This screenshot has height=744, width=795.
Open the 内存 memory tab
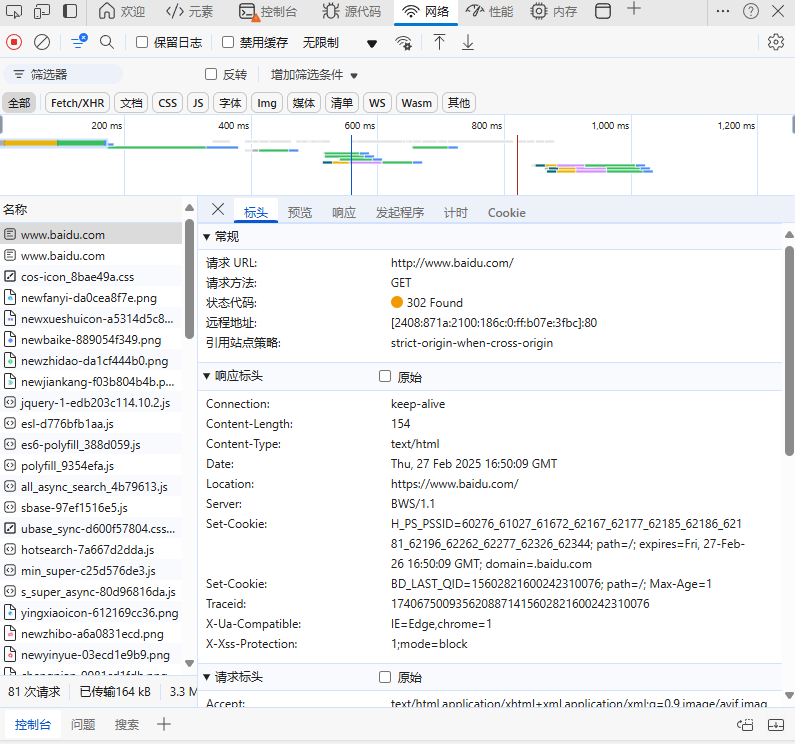pyautogui.click(x=554, y=11)
